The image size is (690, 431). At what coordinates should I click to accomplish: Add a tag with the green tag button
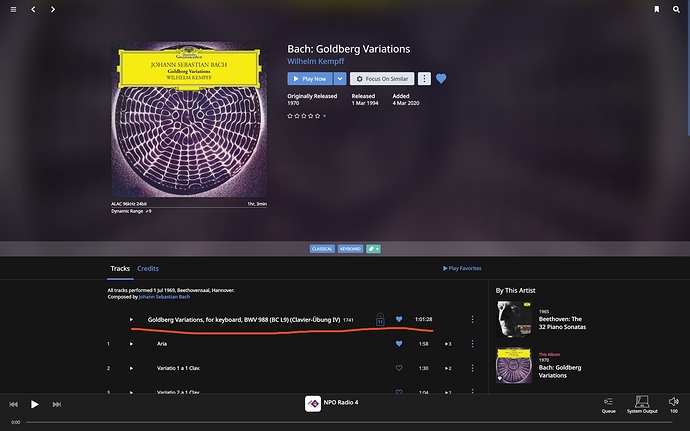(373, 249)
